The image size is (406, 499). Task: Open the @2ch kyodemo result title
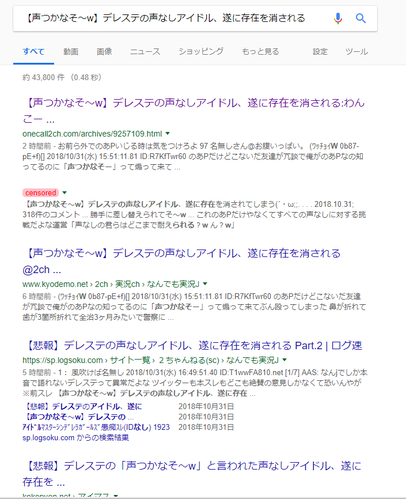click(182, 261)
